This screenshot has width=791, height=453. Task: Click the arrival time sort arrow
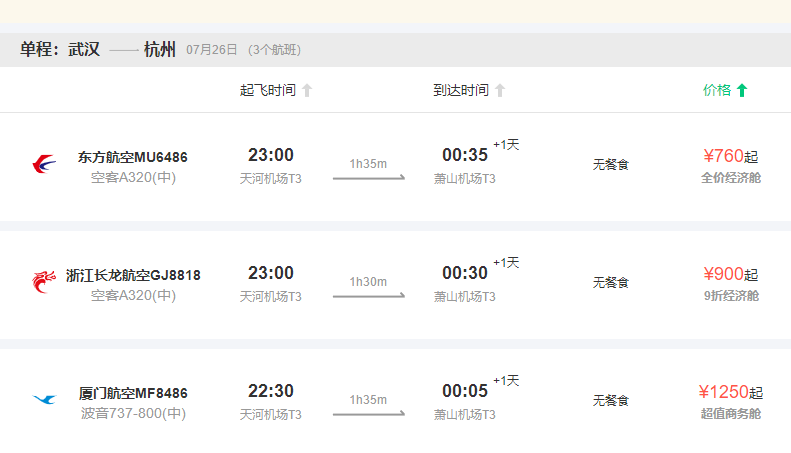coord(500,91)
